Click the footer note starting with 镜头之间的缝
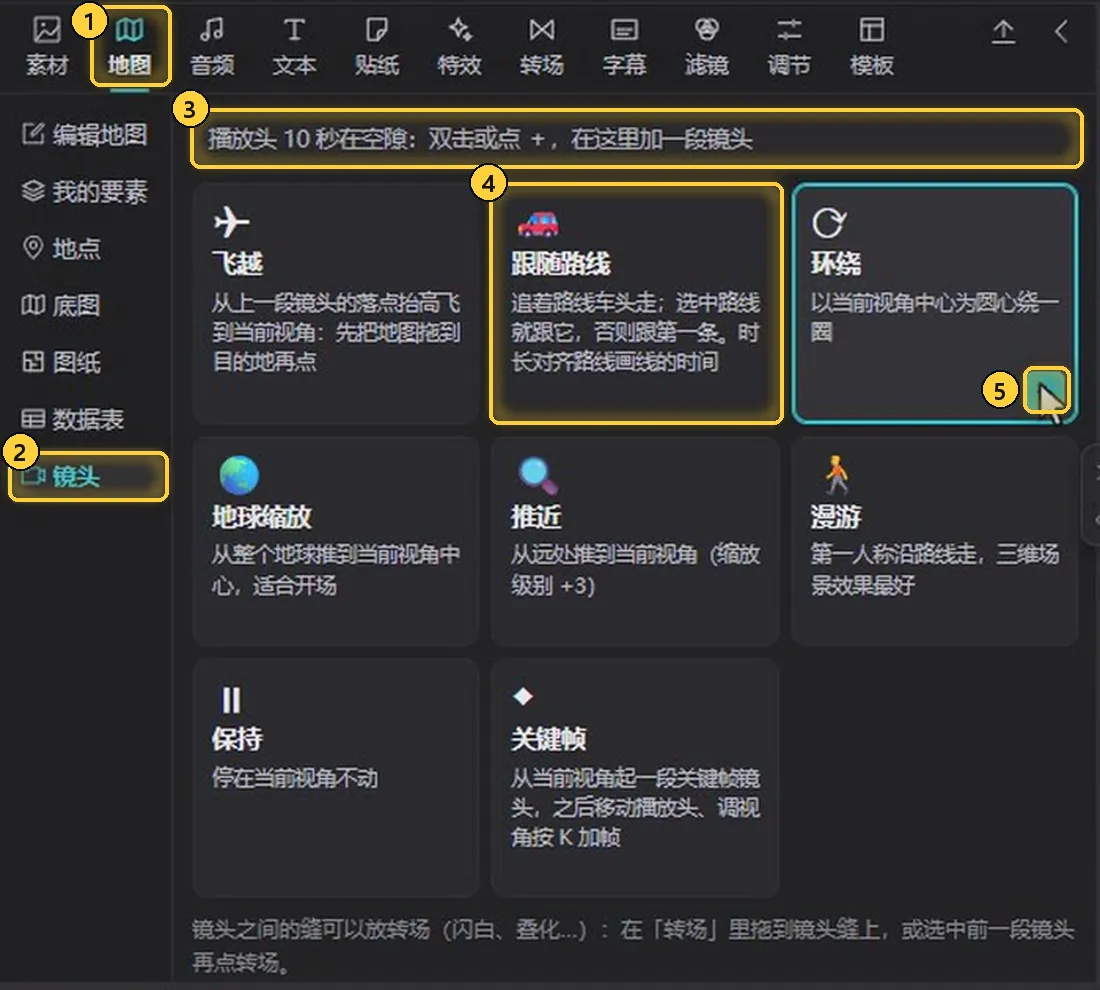1100x990 pixels. tap(633, 945)
